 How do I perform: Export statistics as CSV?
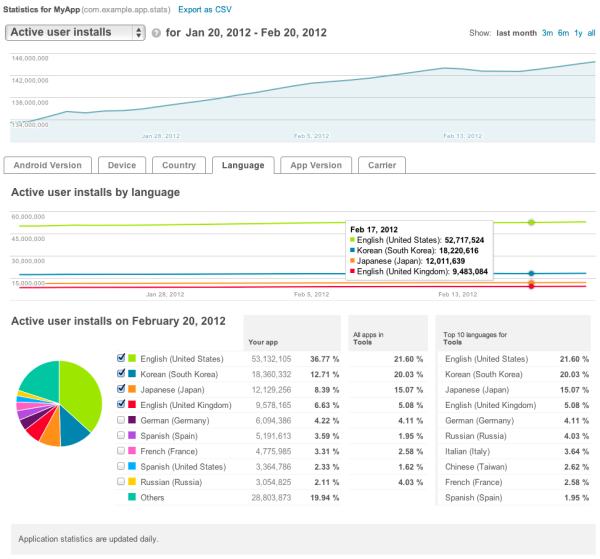[204, 9]
